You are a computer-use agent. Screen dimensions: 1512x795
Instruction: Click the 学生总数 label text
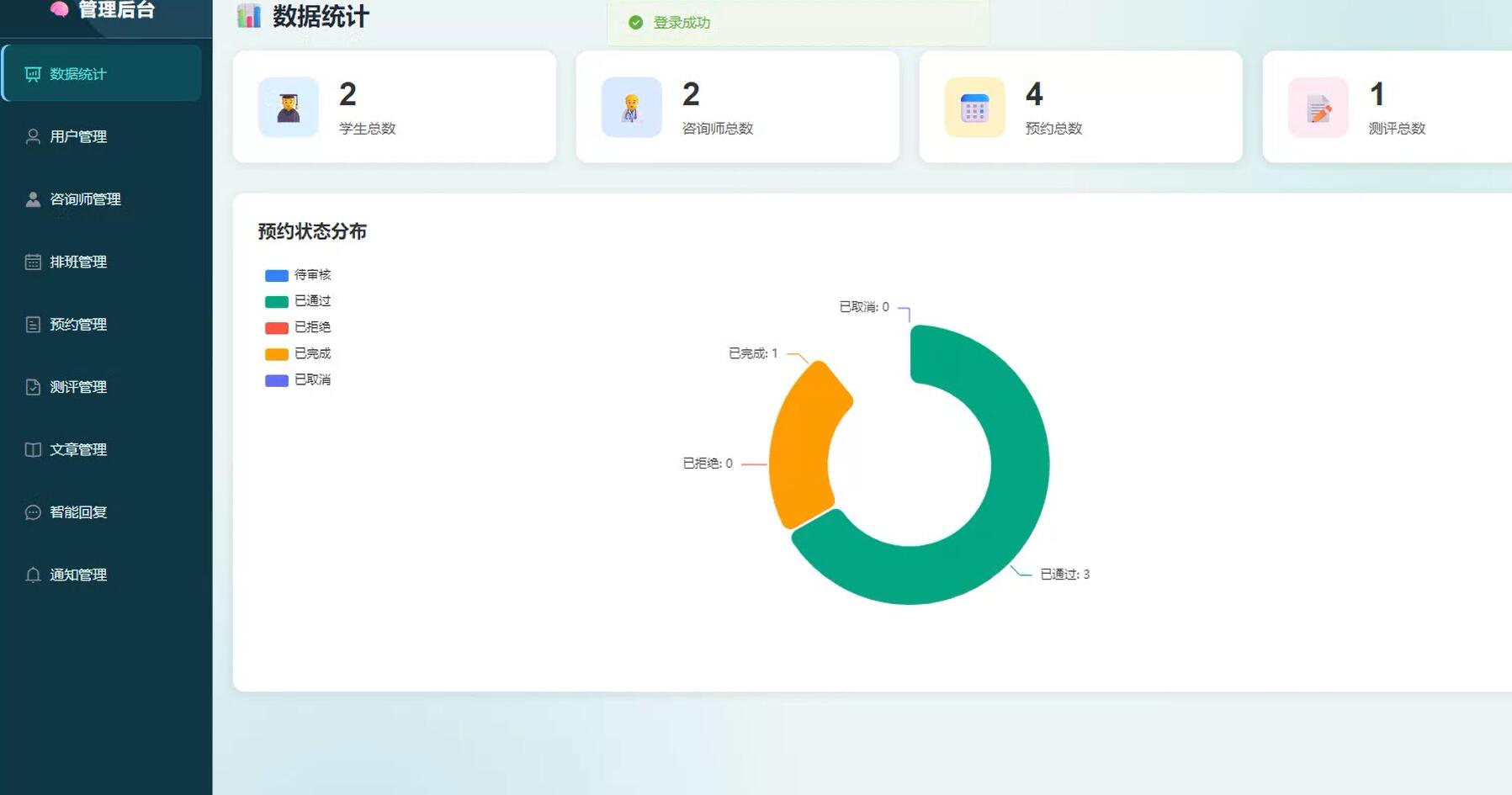click(x=368, y=129)
